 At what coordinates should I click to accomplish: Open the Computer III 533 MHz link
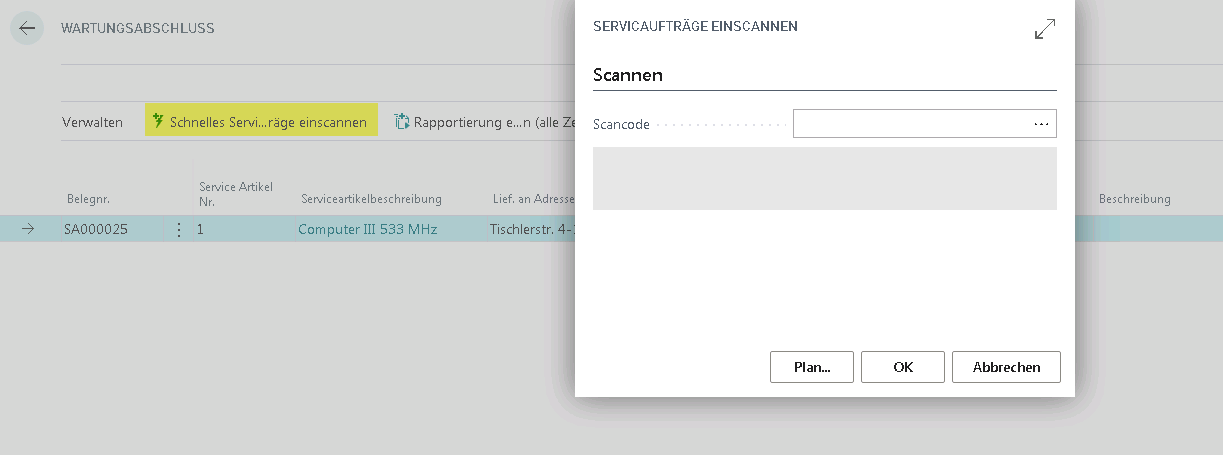(x=367, y=230)
